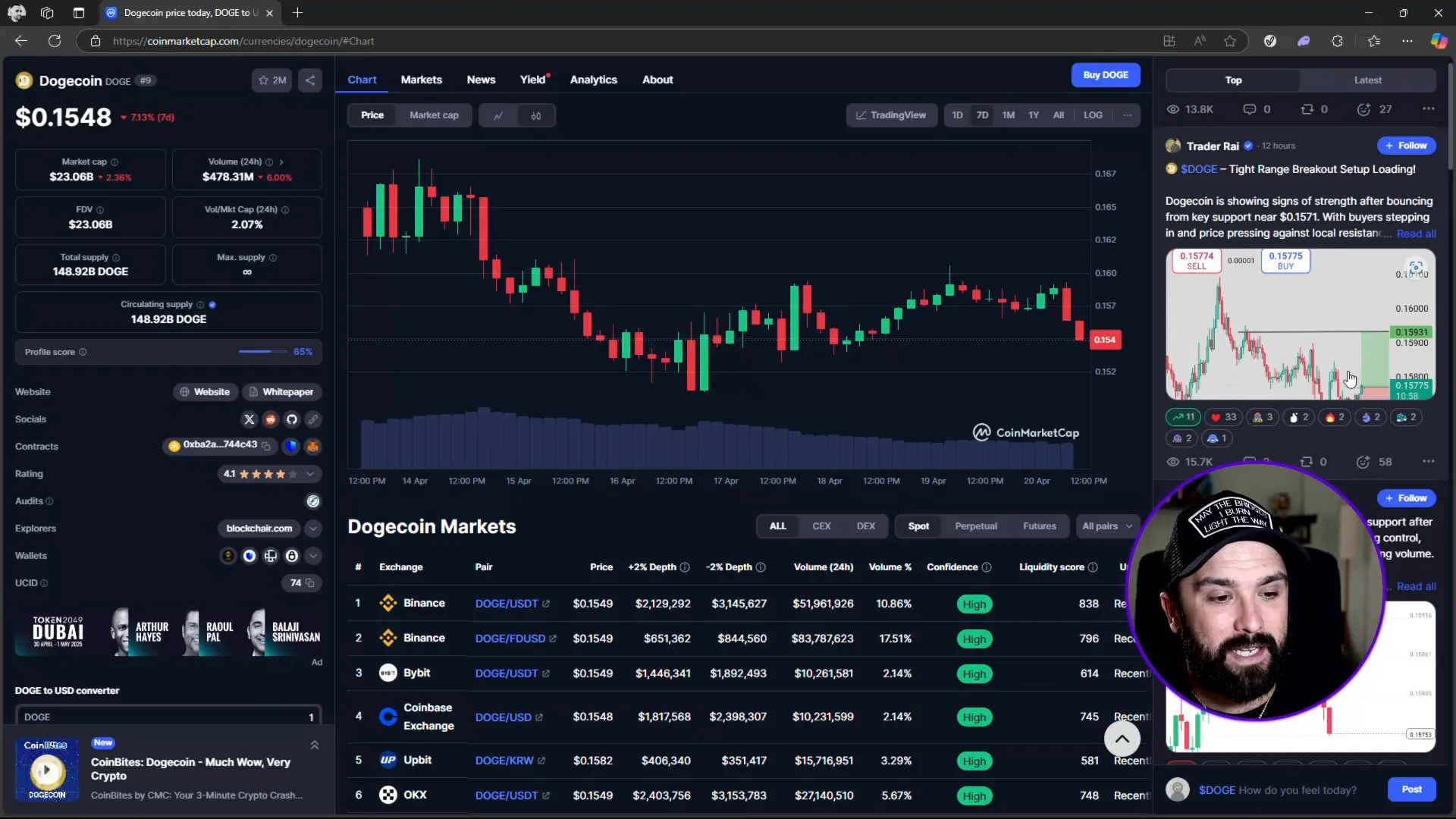
Task: Open the All pairs dropdown
Action: click(x=1107, y=526)
